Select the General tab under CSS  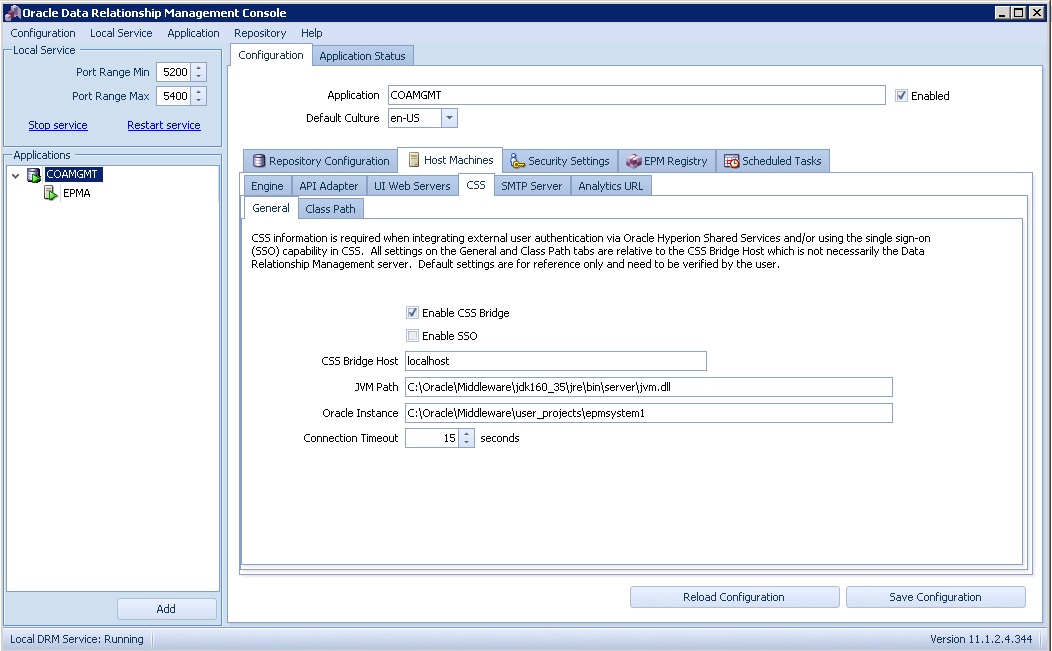point(271,208)
